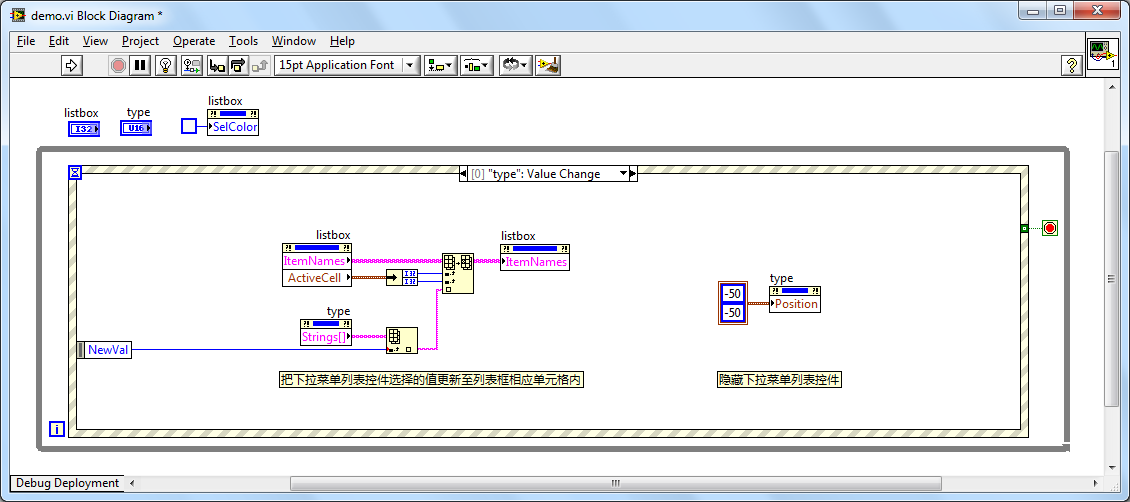Open the 15pt Application Font dropdown

[347, 65]
